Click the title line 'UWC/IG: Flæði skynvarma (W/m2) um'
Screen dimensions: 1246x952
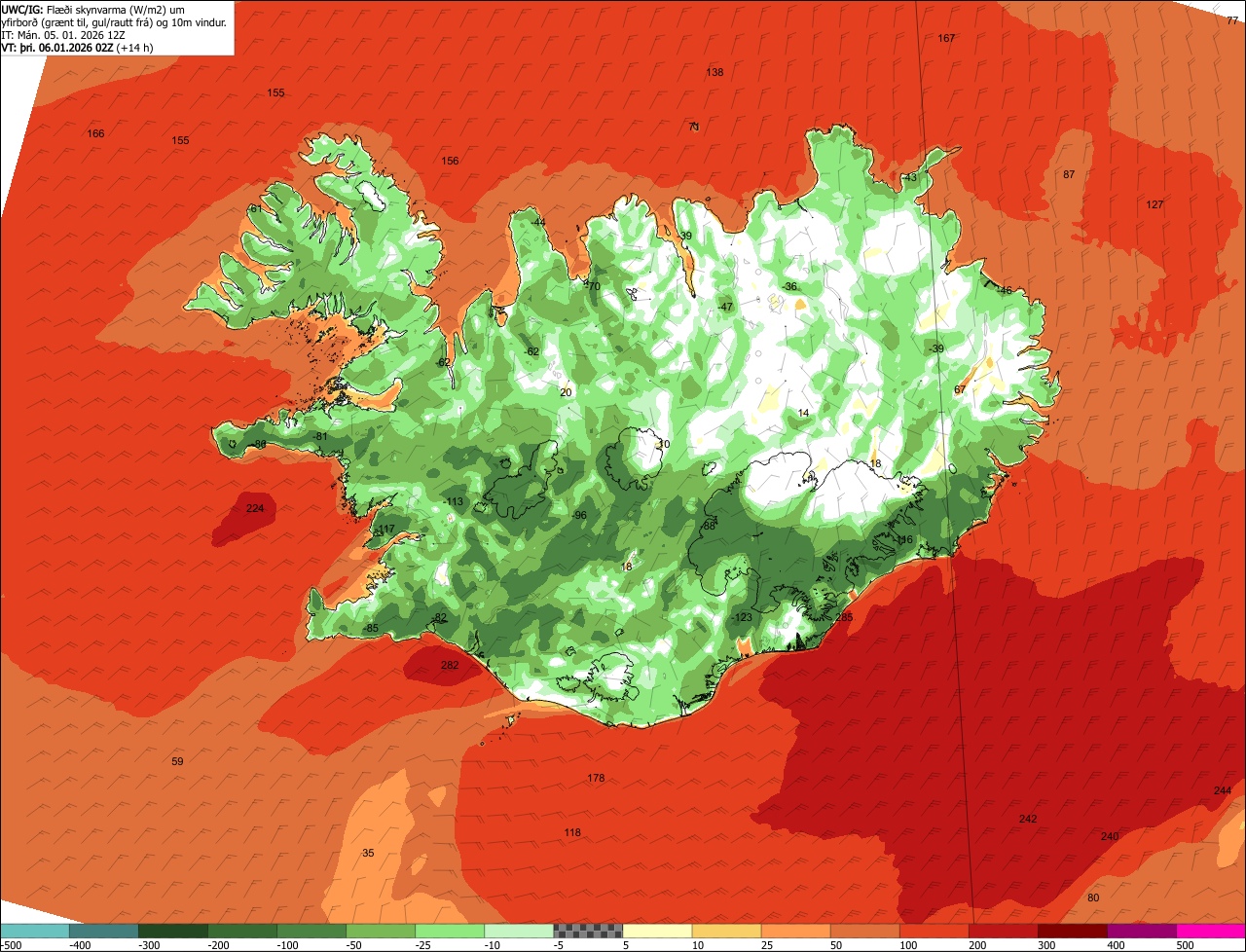coord(93,9)
